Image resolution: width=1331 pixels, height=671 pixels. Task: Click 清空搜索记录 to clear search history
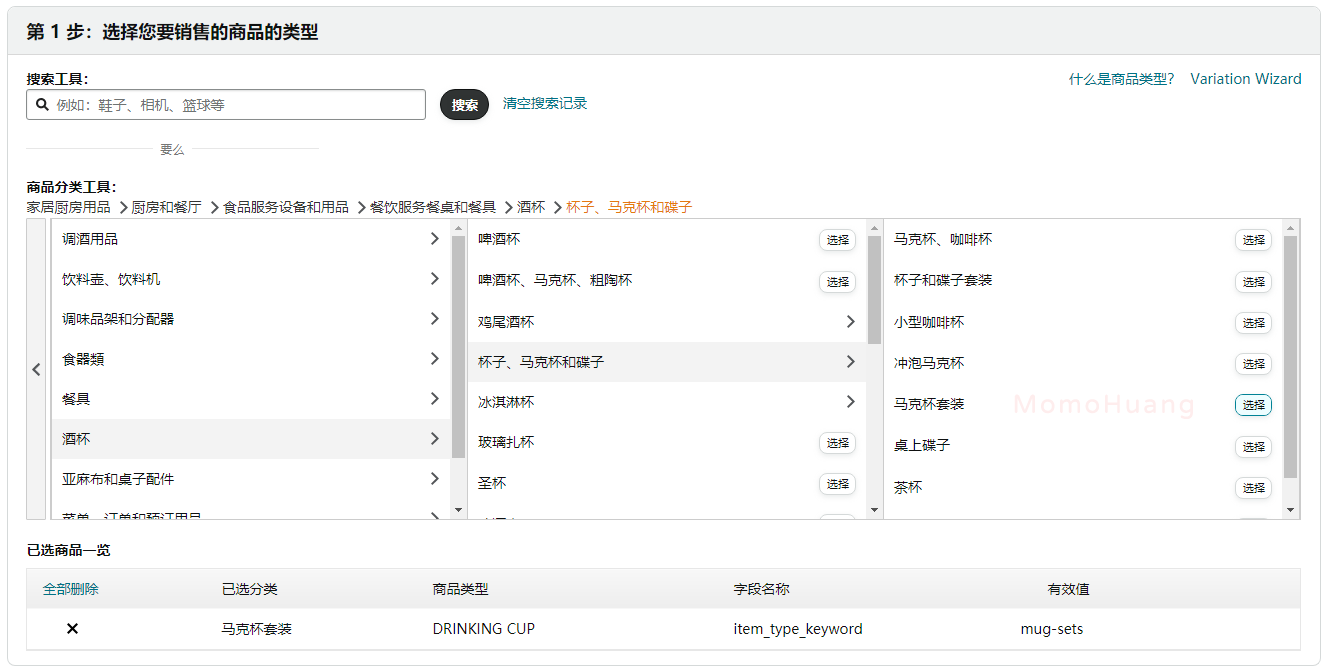click(x=545, y=103)
